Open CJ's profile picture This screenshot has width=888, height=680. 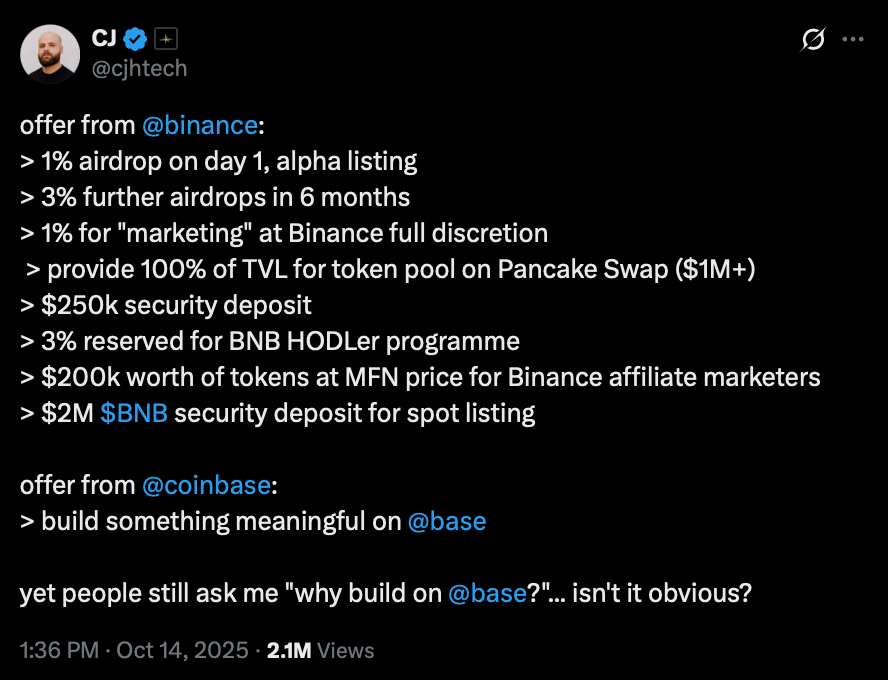pos(50,54)
